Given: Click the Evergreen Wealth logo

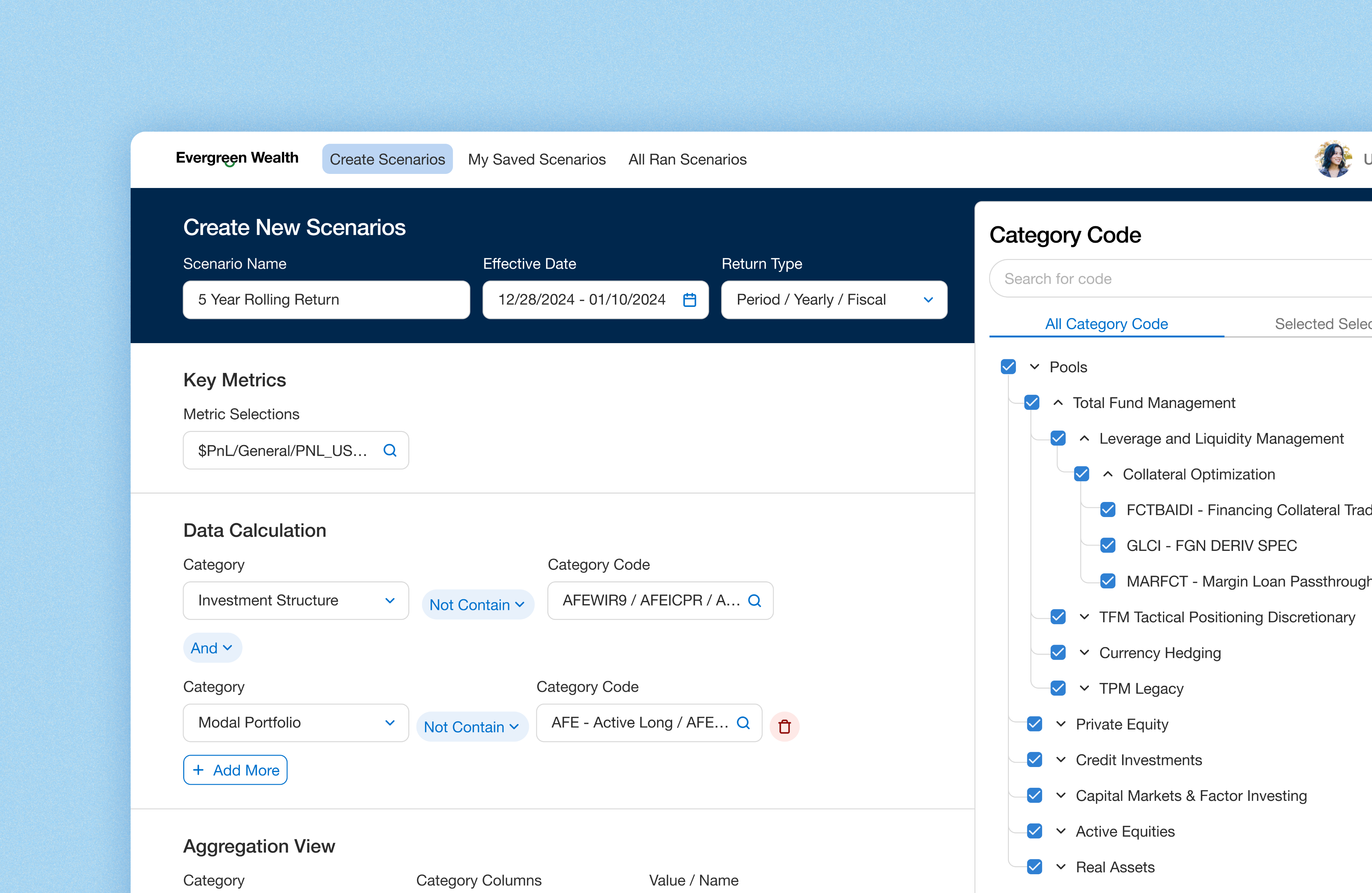Looking at the screenshot, I should 237,158.
